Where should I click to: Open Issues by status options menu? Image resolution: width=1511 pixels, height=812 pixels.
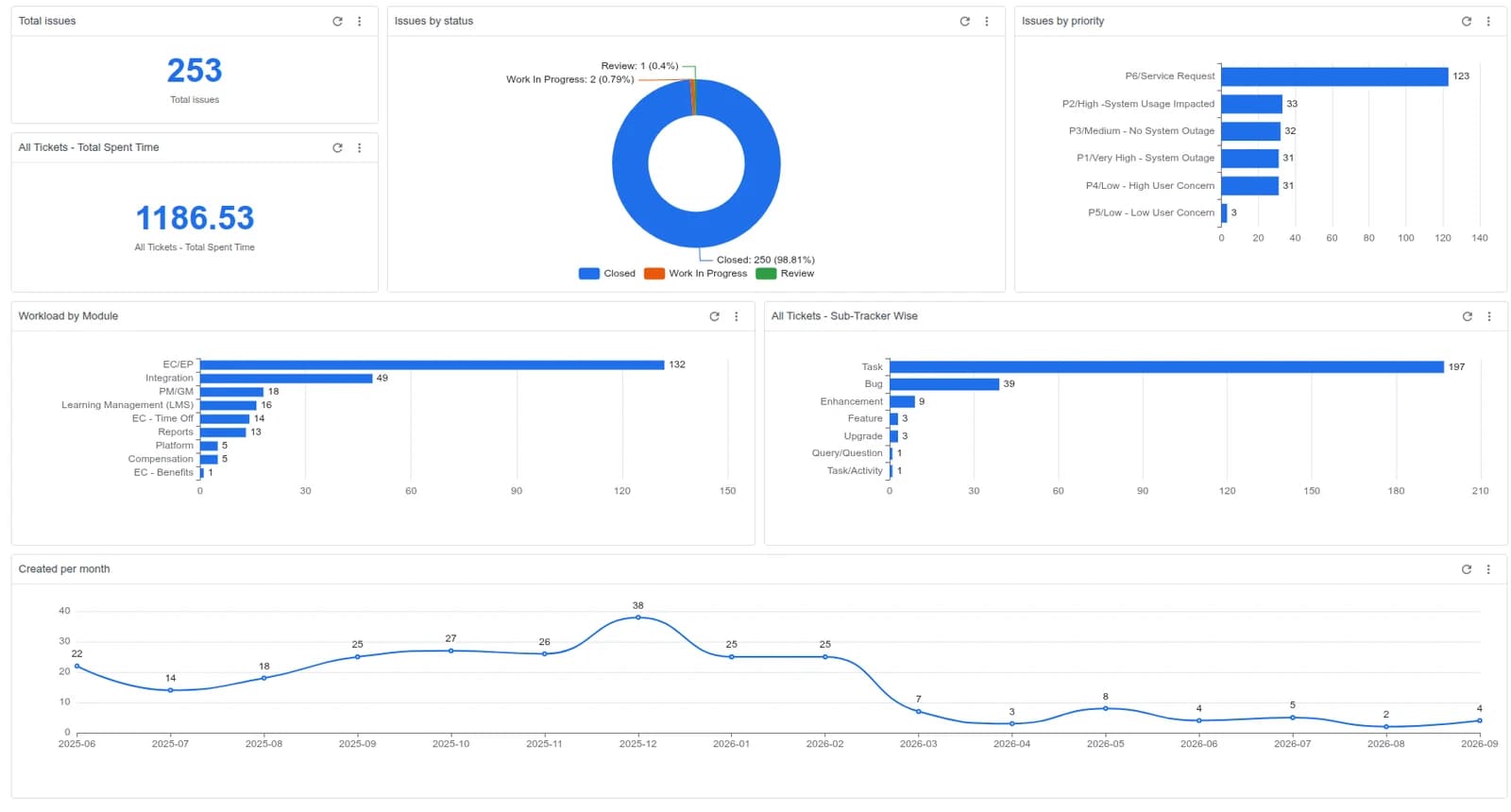pos(987,21)
